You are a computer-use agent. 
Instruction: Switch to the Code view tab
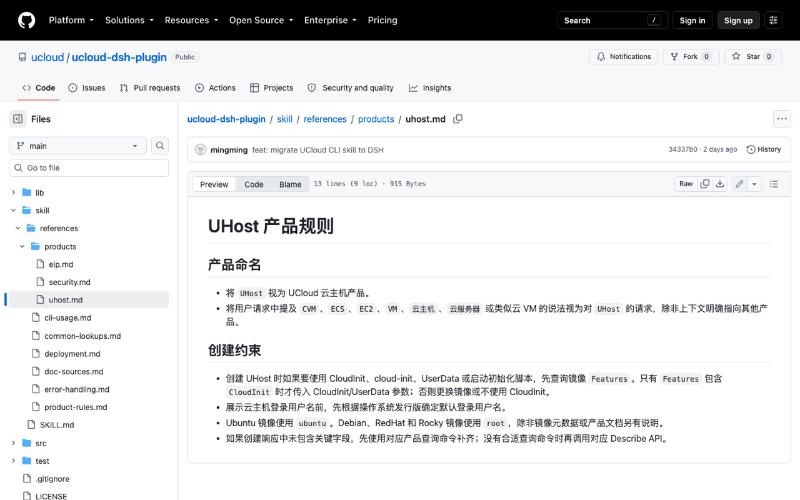point(254,184)
